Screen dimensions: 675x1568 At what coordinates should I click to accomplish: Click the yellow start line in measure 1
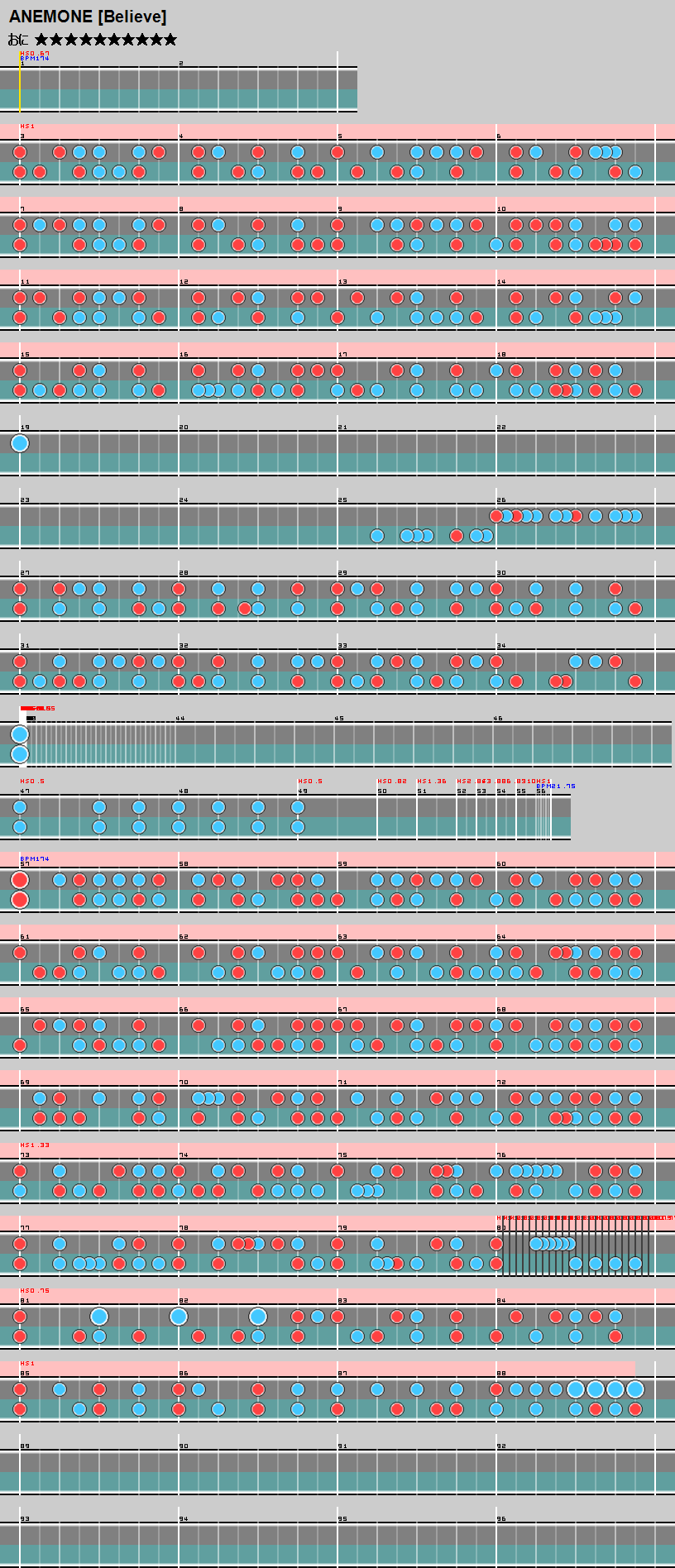click(x=20, y=89)
